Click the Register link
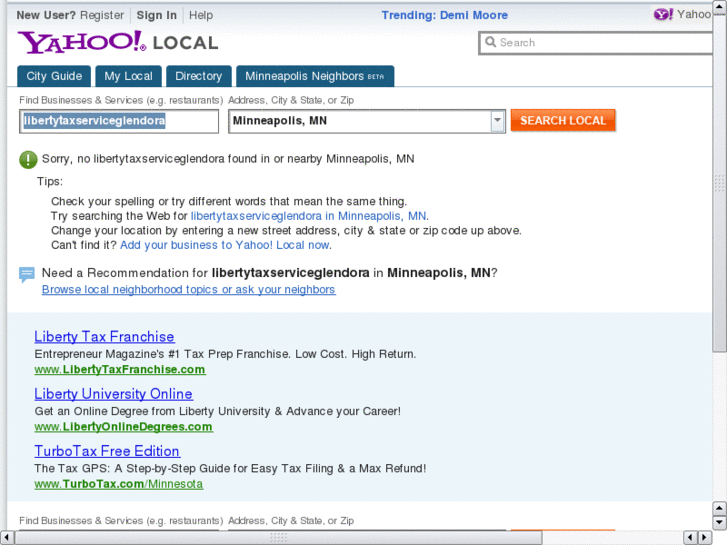The height and width of the screenshot is (545, 727). pyautogui.click(x=102, y=15)
